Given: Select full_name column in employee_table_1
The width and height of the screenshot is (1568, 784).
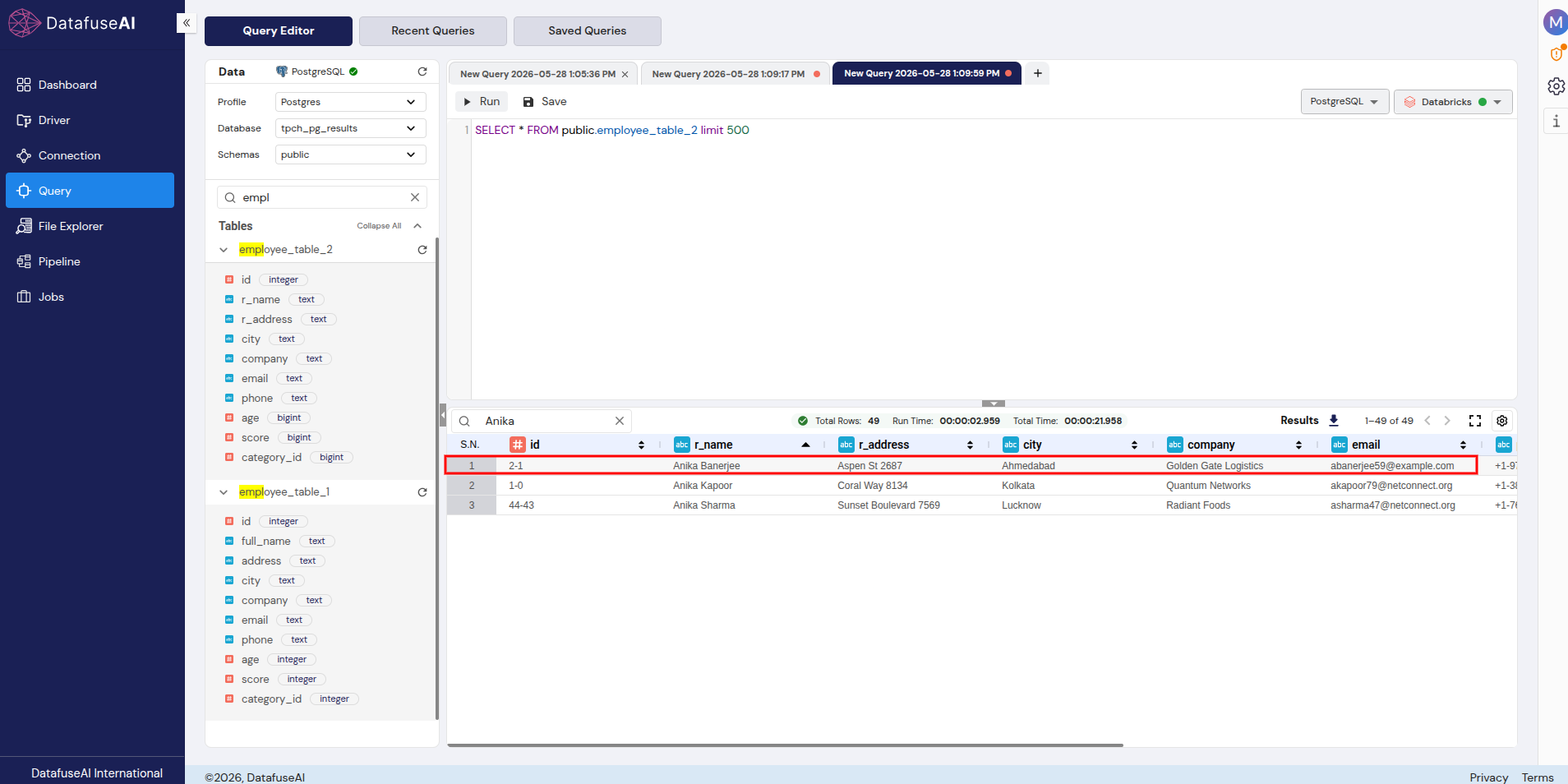Looking at the screenshot, I should point(265,541).
